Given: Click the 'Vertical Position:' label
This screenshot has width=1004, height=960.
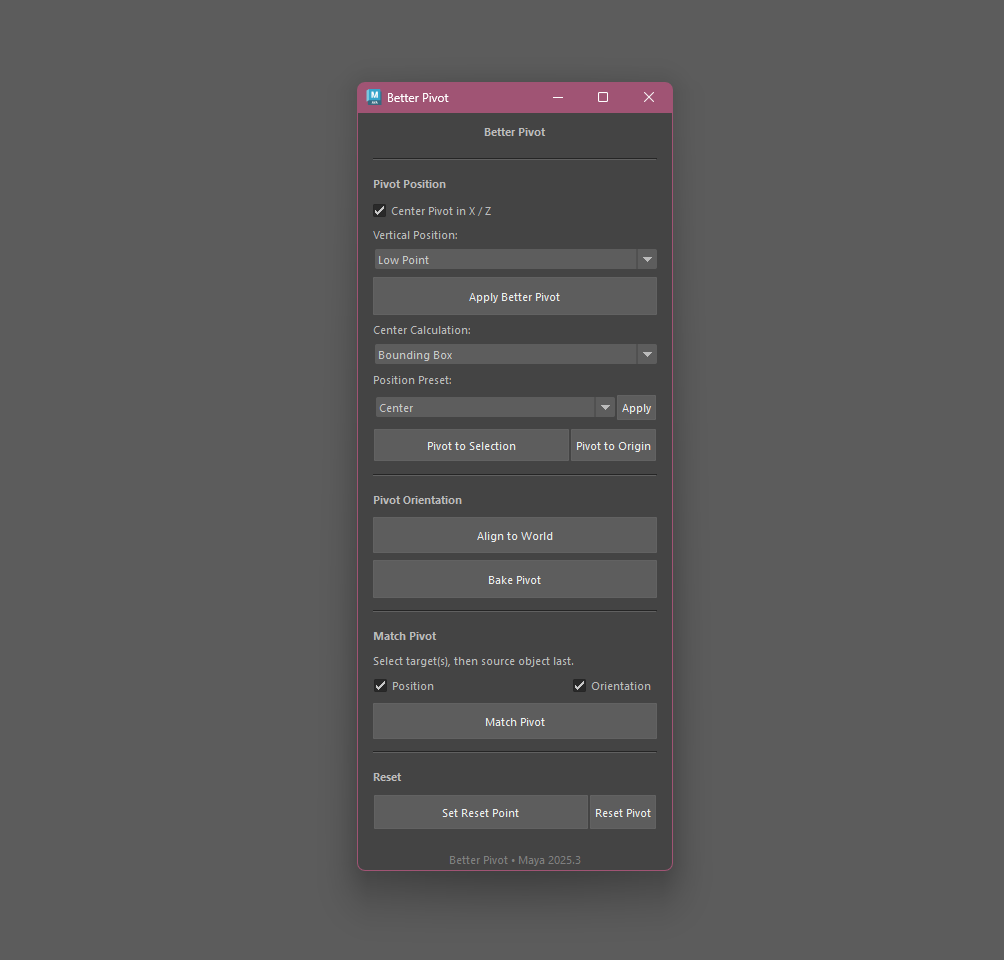Looking at the screenshot, I should (x=416, y=235).
